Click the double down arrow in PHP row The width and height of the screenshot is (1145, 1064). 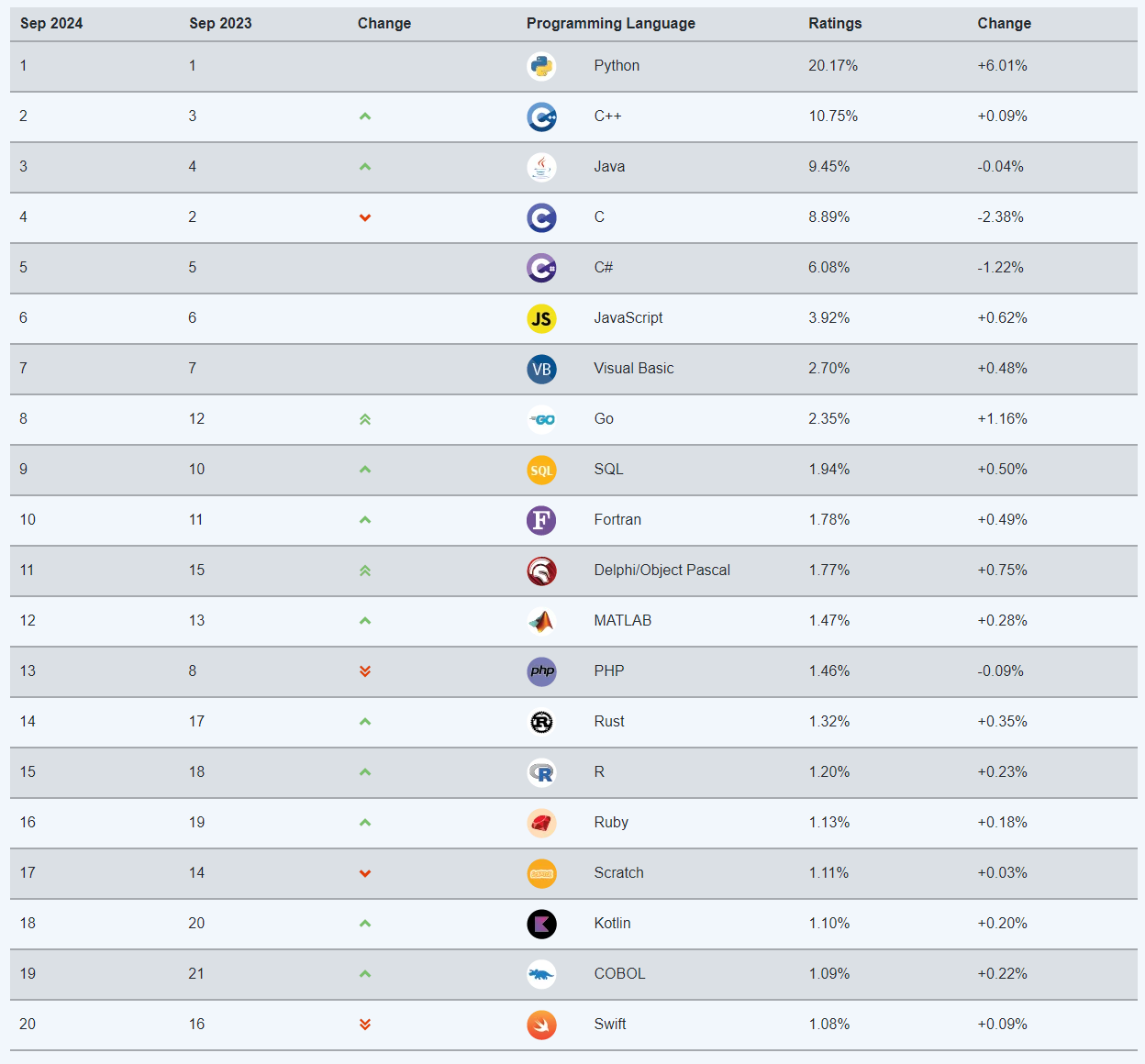[x=365, y=671]
